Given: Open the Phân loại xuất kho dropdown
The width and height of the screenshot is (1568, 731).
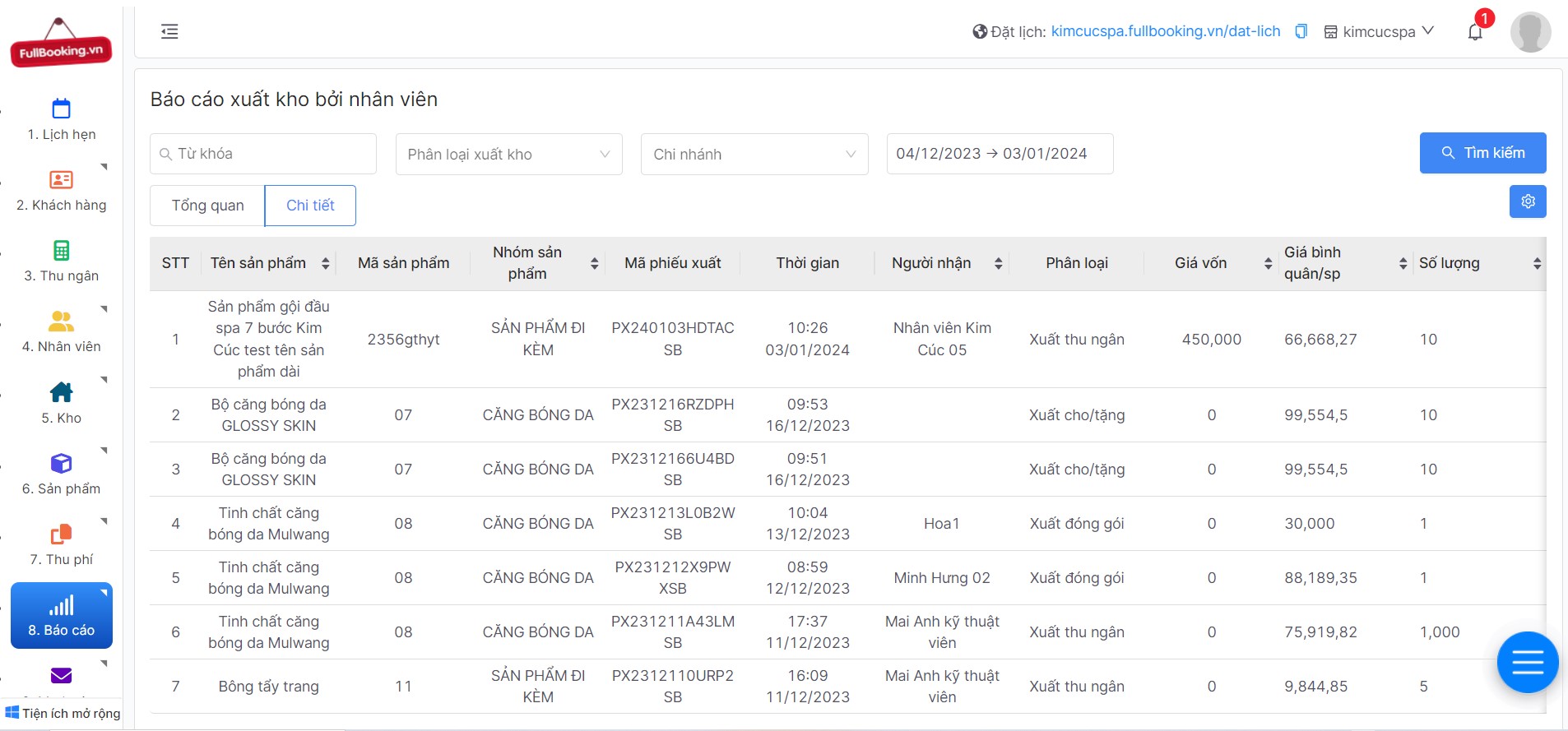Looking at the screenshot, I should [509, 154].
